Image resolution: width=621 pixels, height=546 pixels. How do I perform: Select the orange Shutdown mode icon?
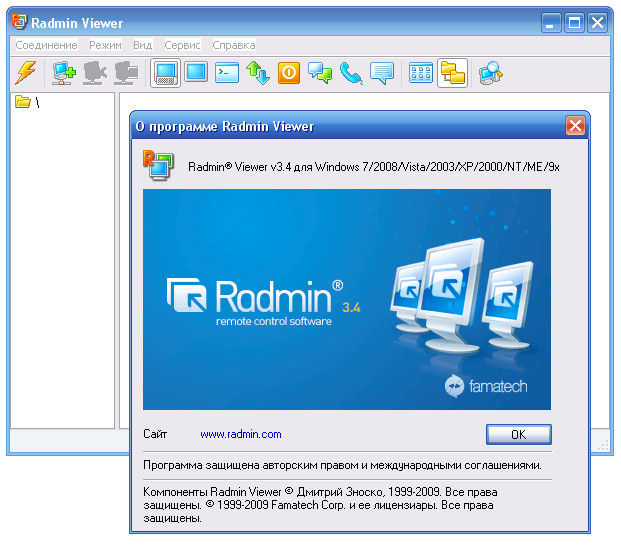[x=289, y=73]
